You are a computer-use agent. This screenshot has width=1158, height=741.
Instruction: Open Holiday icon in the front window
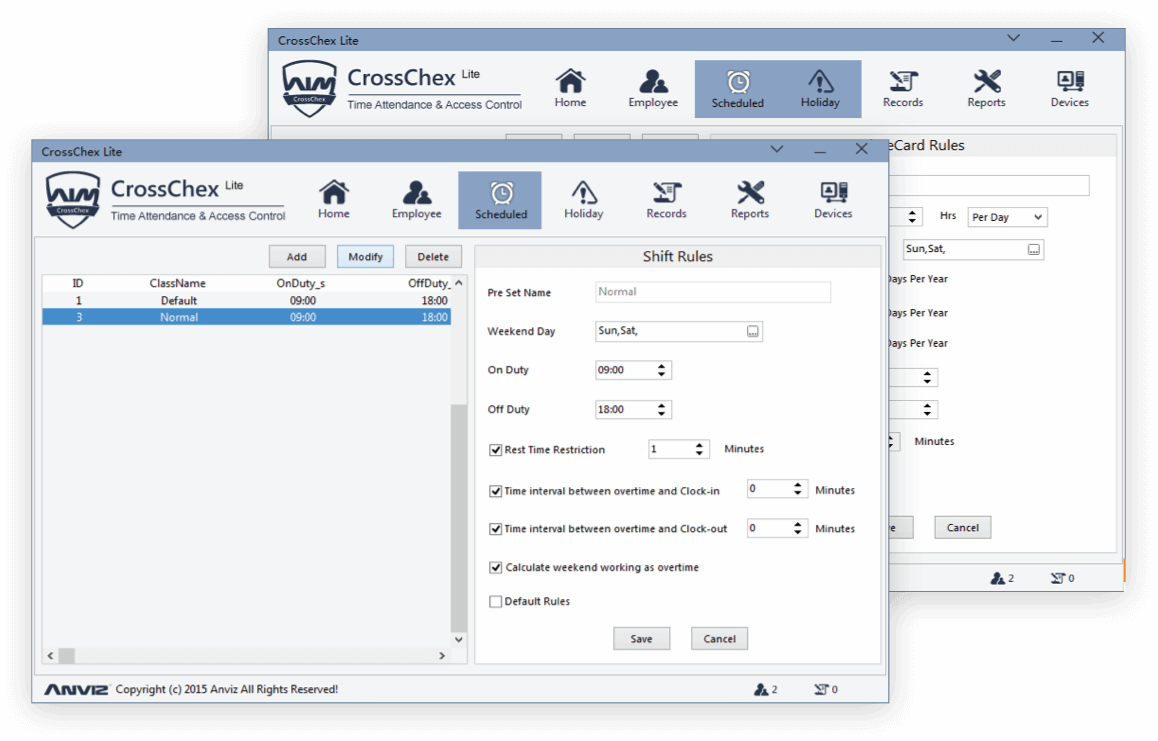583,199
